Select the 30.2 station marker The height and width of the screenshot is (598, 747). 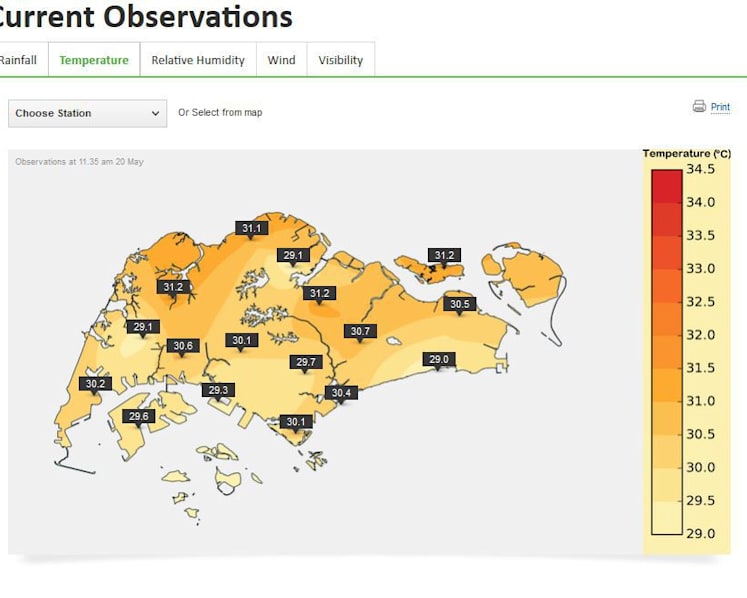pyautogui.click(x=95, y=384)
